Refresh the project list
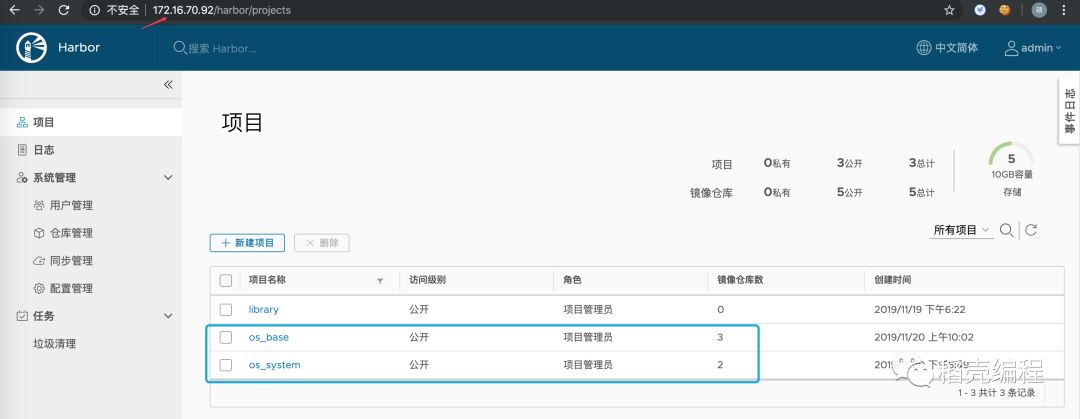The width and height of the screenshot is (1080, 419). [x=1031, y=230]
